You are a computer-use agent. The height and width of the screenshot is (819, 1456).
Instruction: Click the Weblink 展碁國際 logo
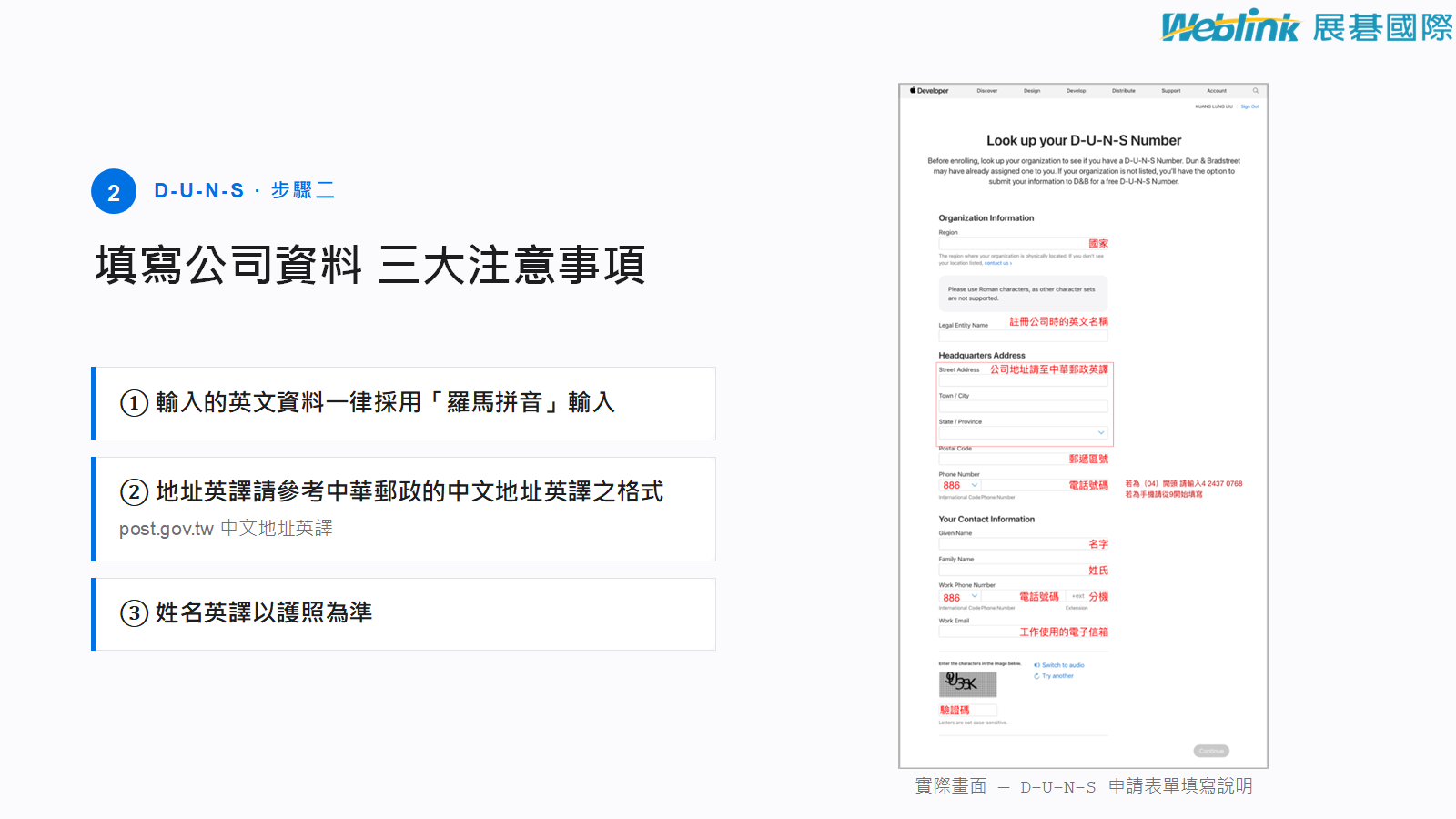click(1307, 26)
